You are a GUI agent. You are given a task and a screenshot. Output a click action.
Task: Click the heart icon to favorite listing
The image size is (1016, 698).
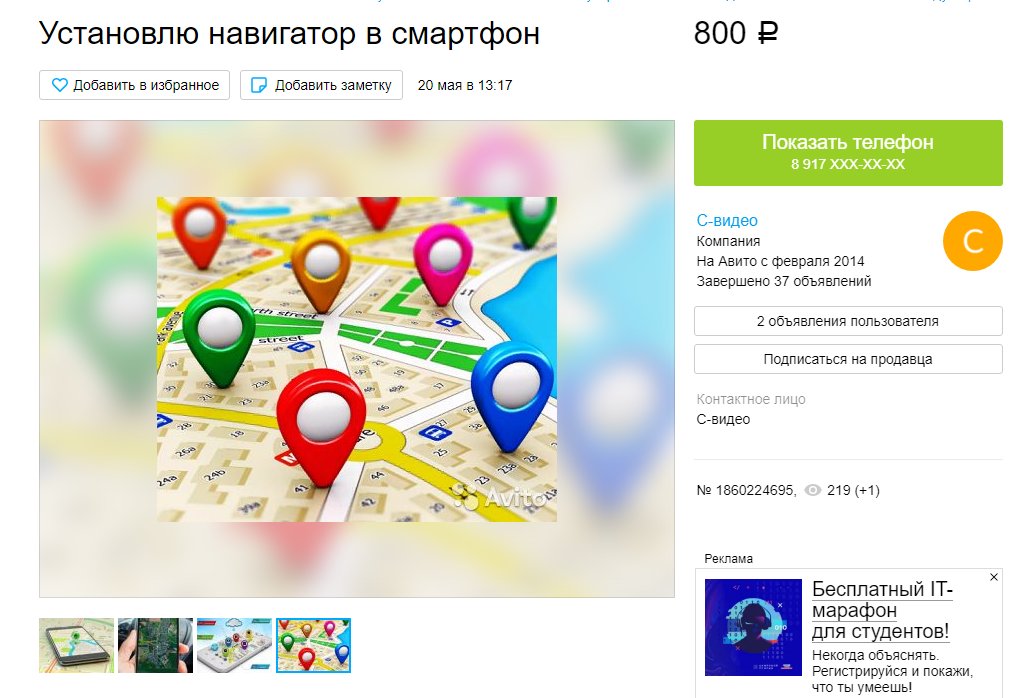60,85
